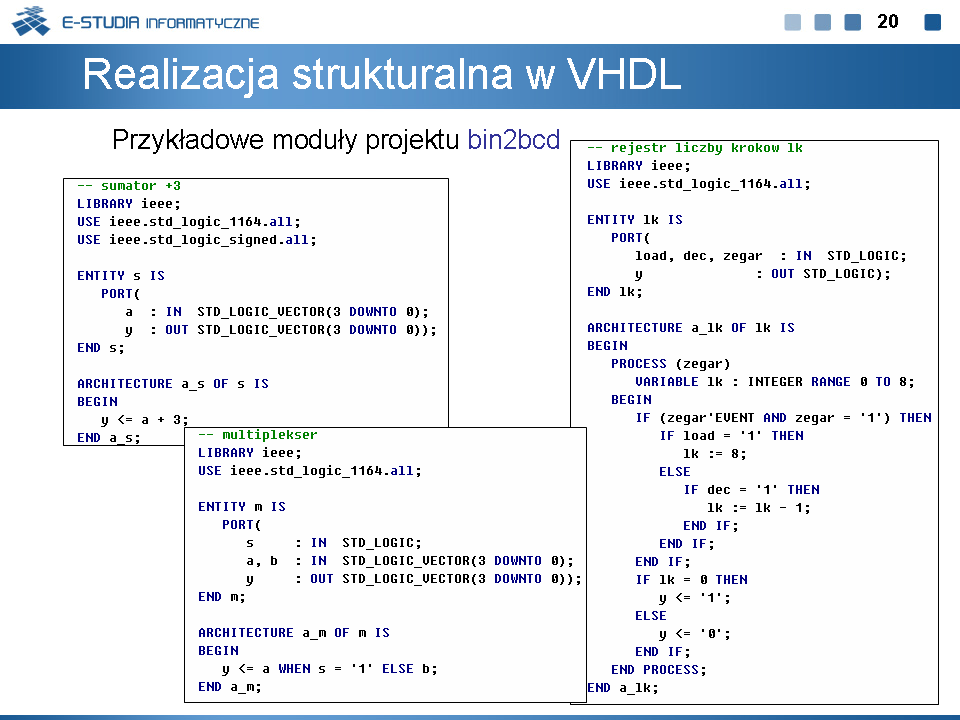Click the line 'ENTITY s IS'
960x720 pixels.
(121, 276)
